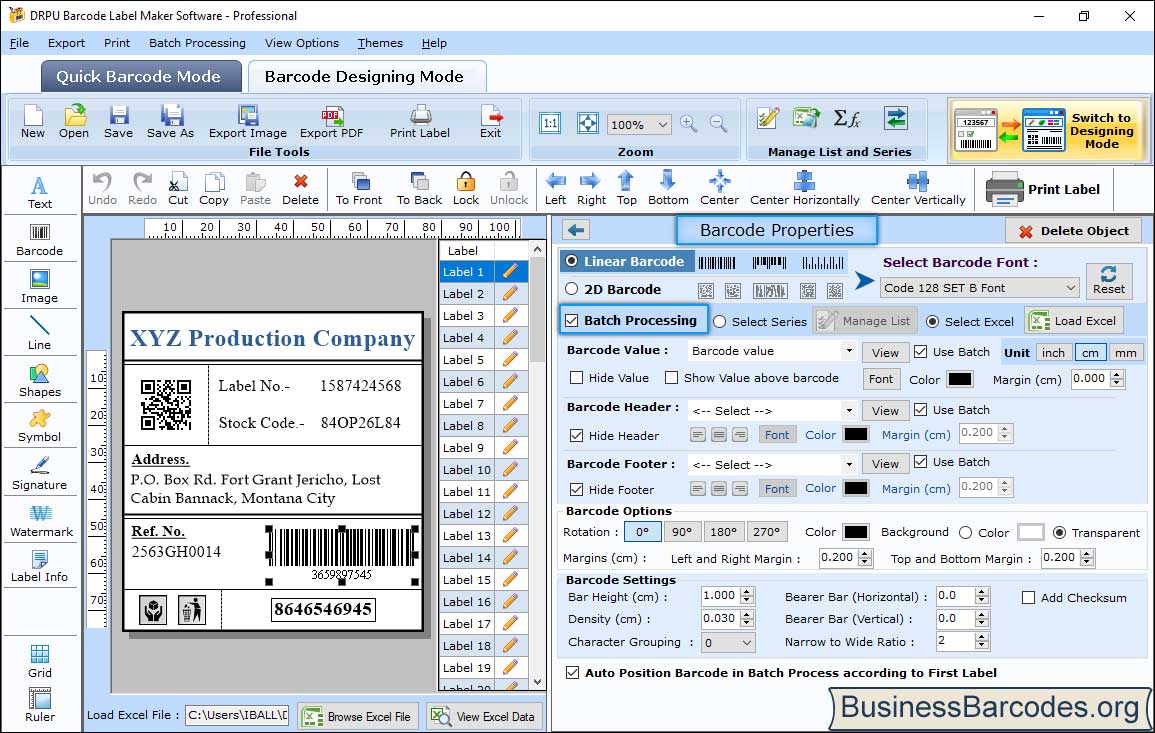This screenshot has height=733, width=1155.
Task: Click the Delete toolbar icon
Action: point(301,189)
